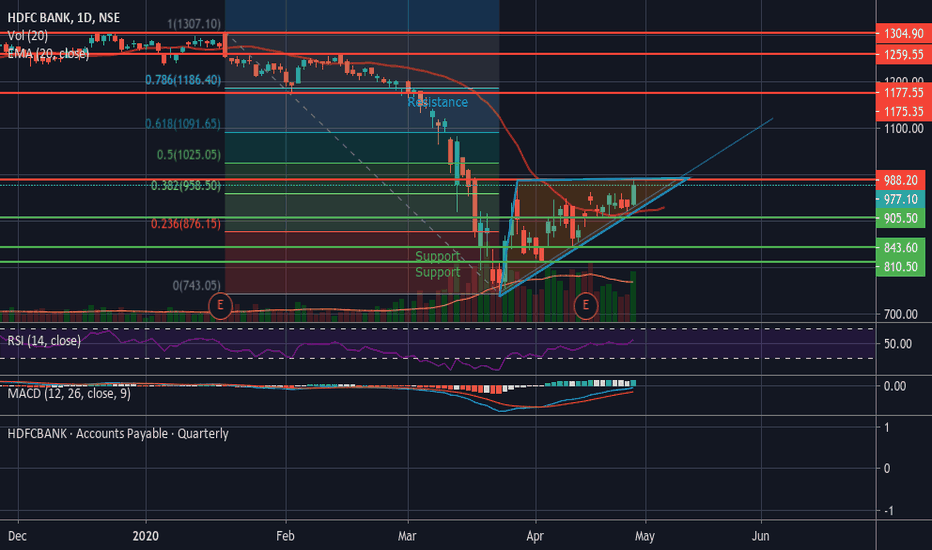This screenshot has height=550, width=932.
Task: Click the May label on time axis
Action: coord(645,536)
